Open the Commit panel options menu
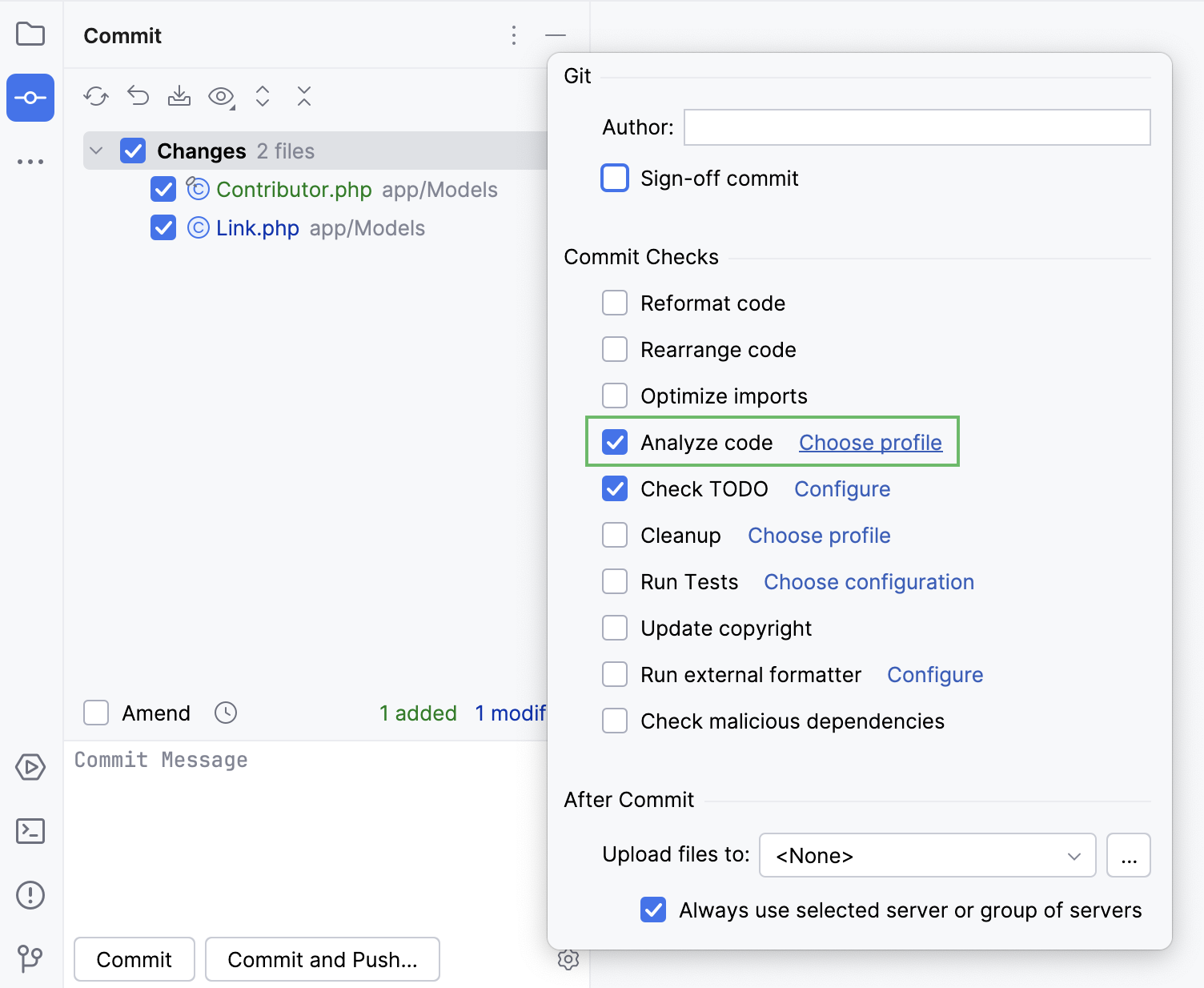Screen dimensions: 1204x988 click(513, 35)
